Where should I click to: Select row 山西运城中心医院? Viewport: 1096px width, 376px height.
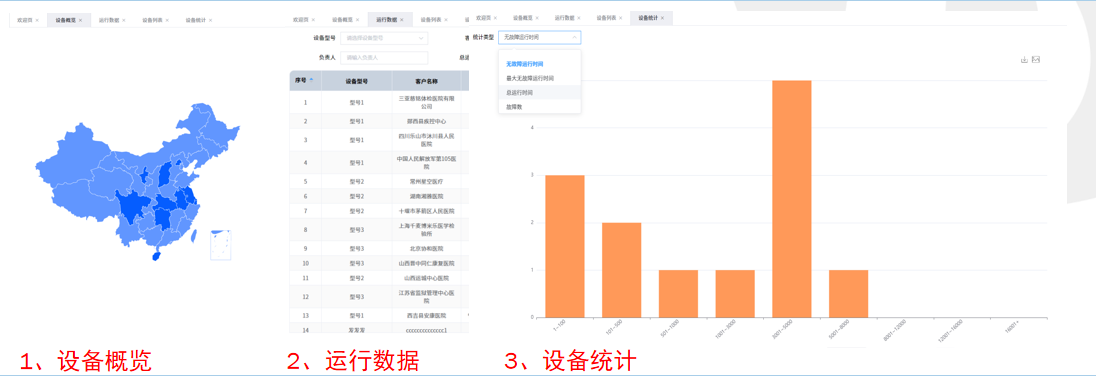[x=379, y=277]
